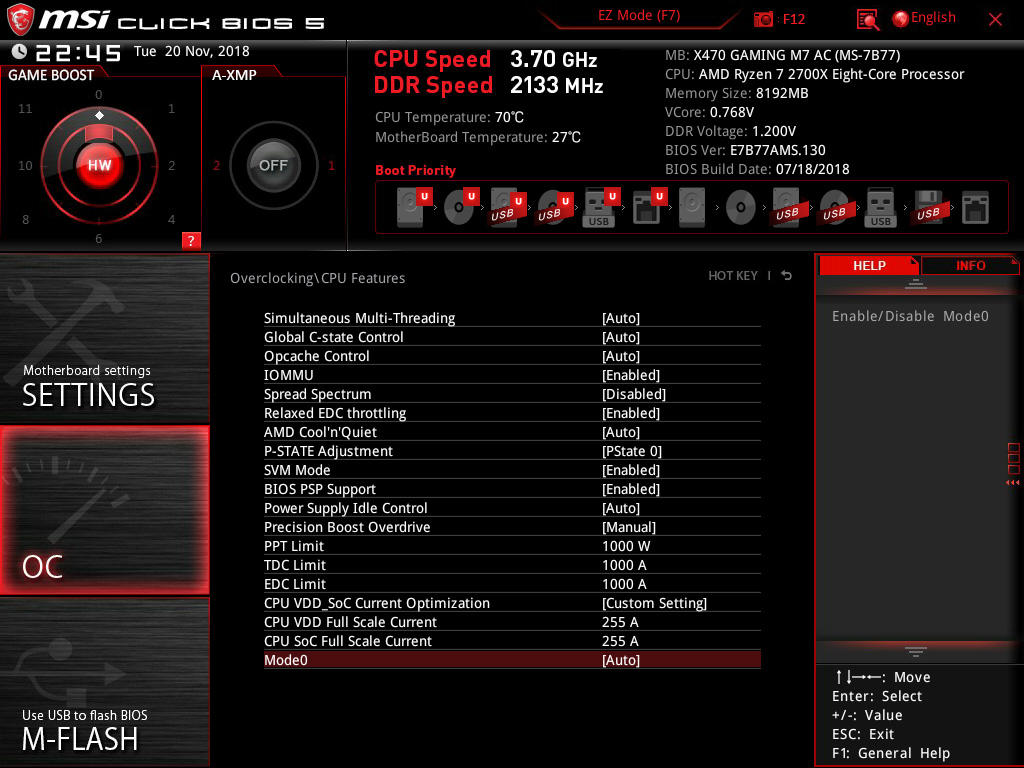Select the UEFI USB CD/DVD boot icon
Screen dimensions: 1024x768
tap(554, 207)
